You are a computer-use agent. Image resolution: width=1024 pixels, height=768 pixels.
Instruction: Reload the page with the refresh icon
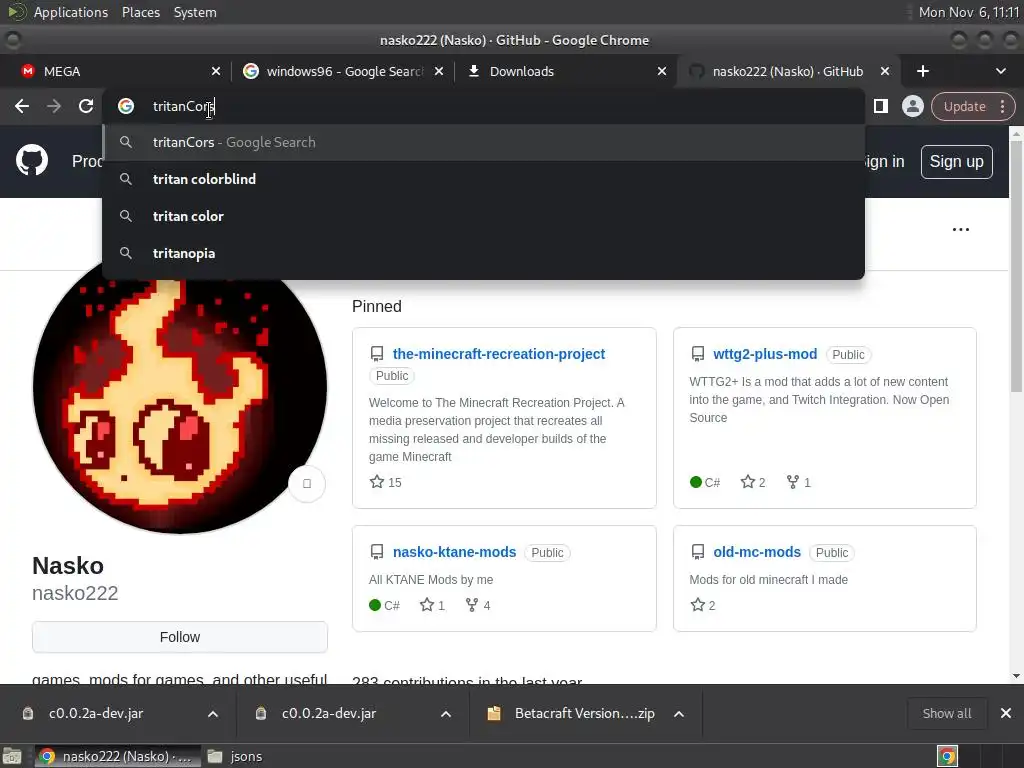(86, 106)
